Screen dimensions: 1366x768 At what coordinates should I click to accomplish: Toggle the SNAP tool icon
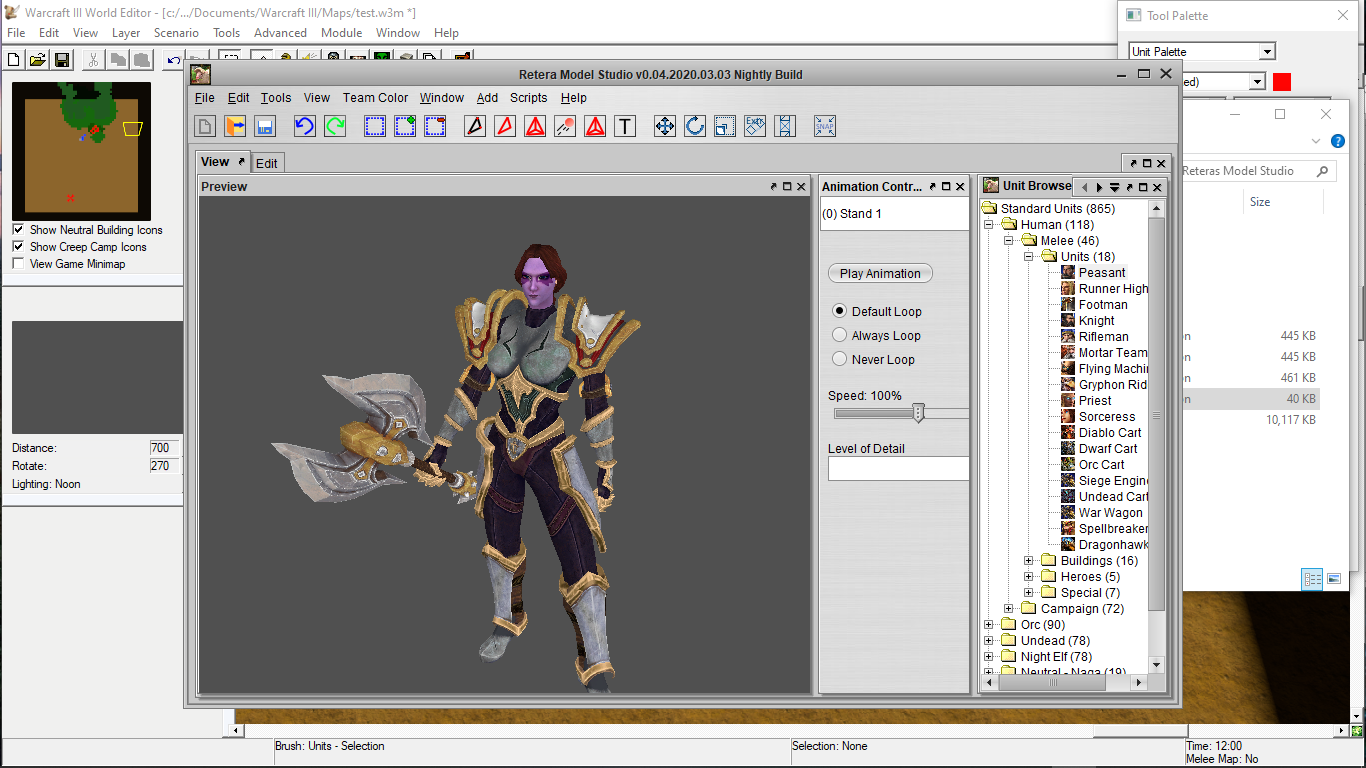pyautogui.click(x=825, y=126)
